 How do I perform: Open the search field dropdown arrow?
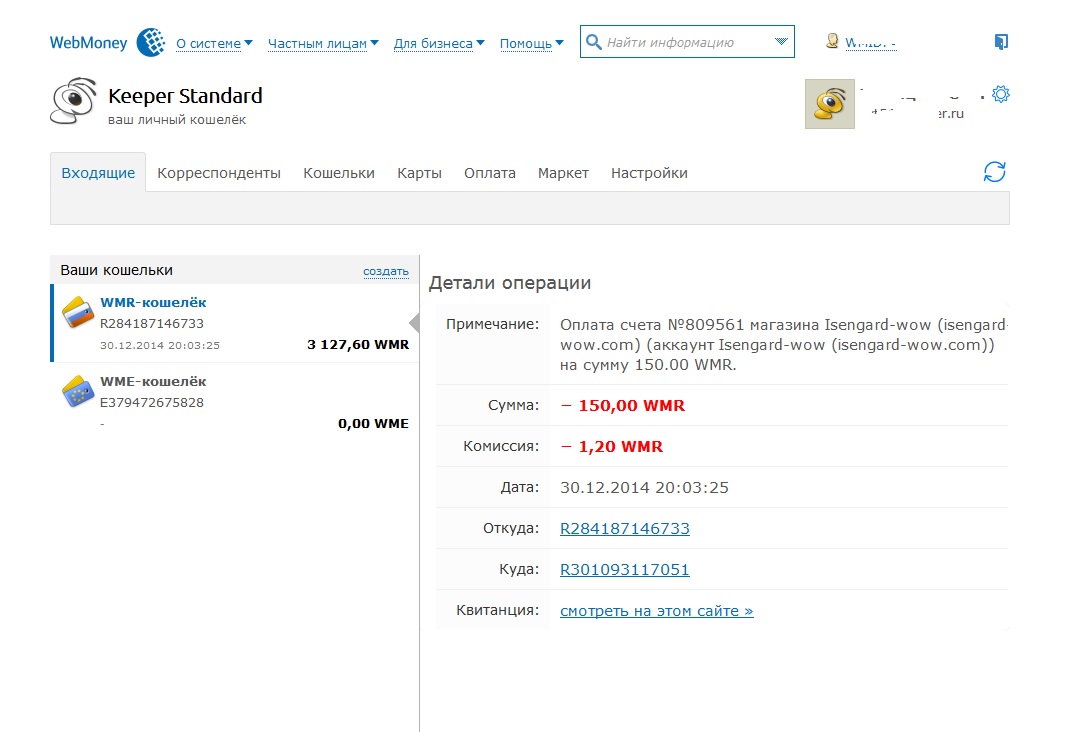tap(781, 41)
